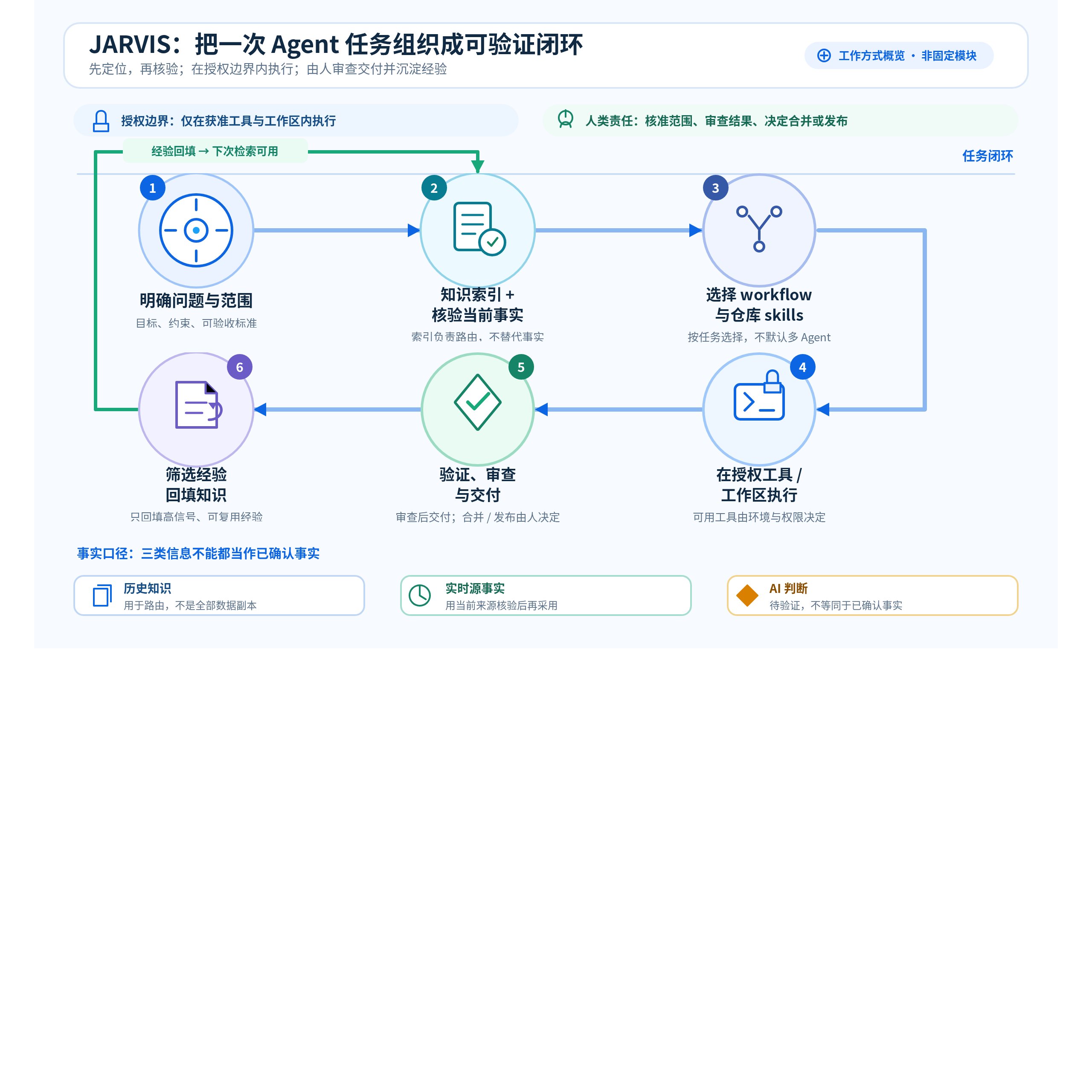
Task: Click the document with checkmark icon
Action: [x=479, y=229]
